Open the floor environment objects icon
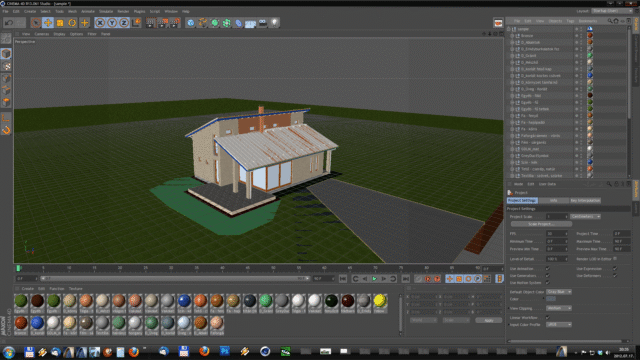Image resolution: width=640 pixels, height=360 pixels. click(x=251, y=23)
